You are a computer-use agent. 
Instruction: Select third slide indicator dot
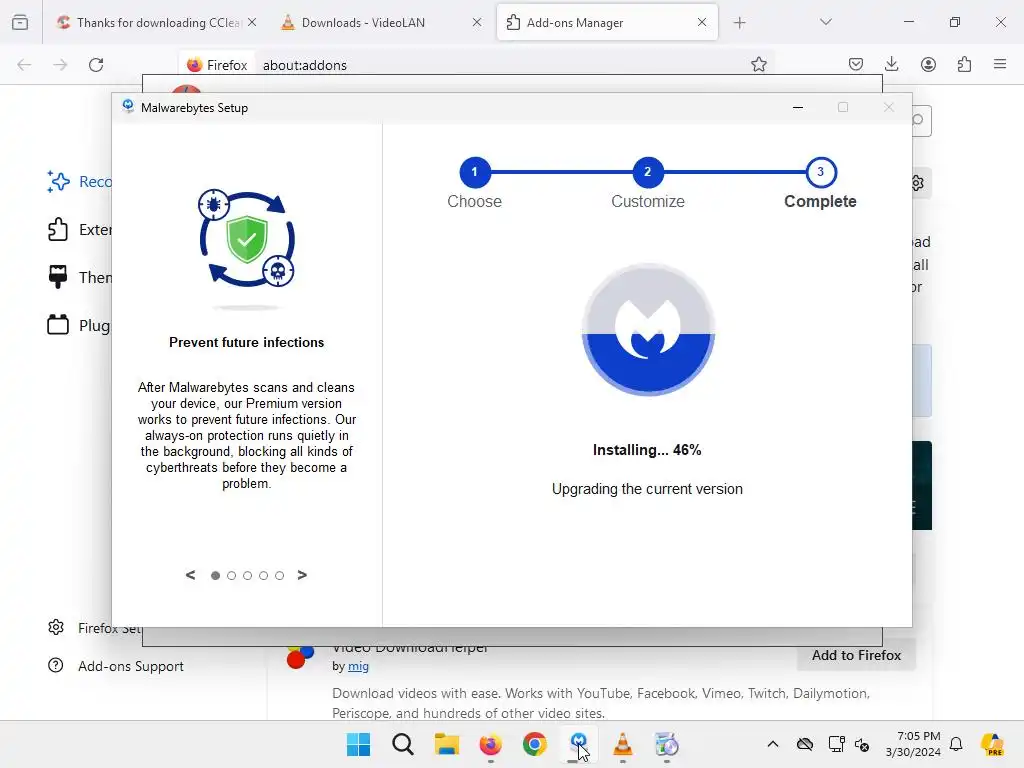point(248,575)
